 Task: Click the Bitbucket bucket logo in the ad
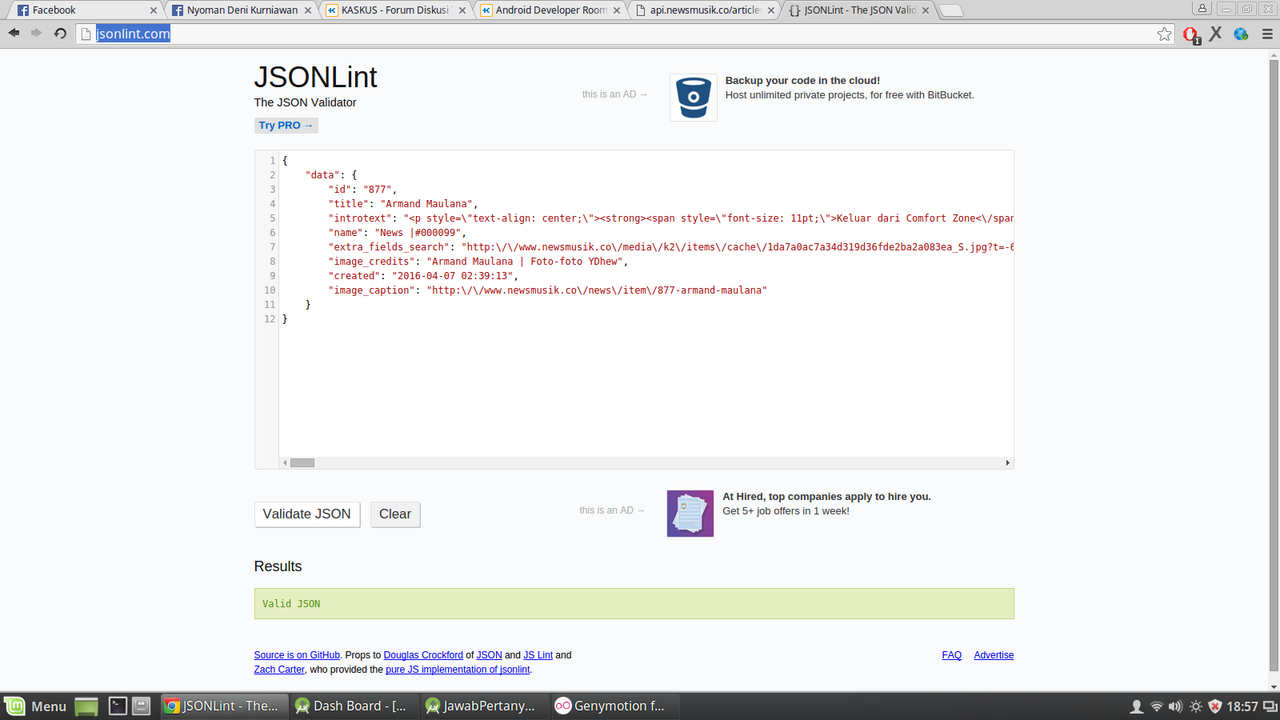[692, 96]
